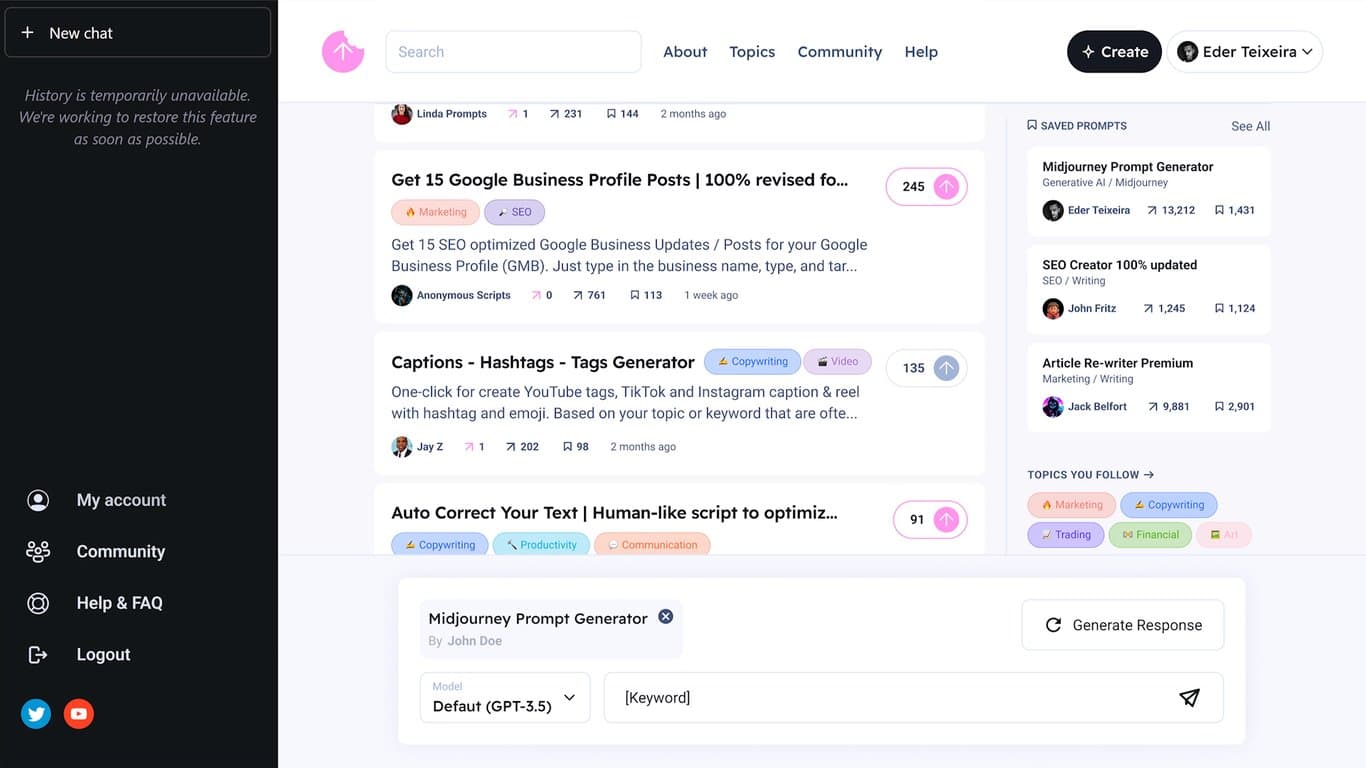
Task: Click the pink arrow logo icon
Action: pos(342,52)
